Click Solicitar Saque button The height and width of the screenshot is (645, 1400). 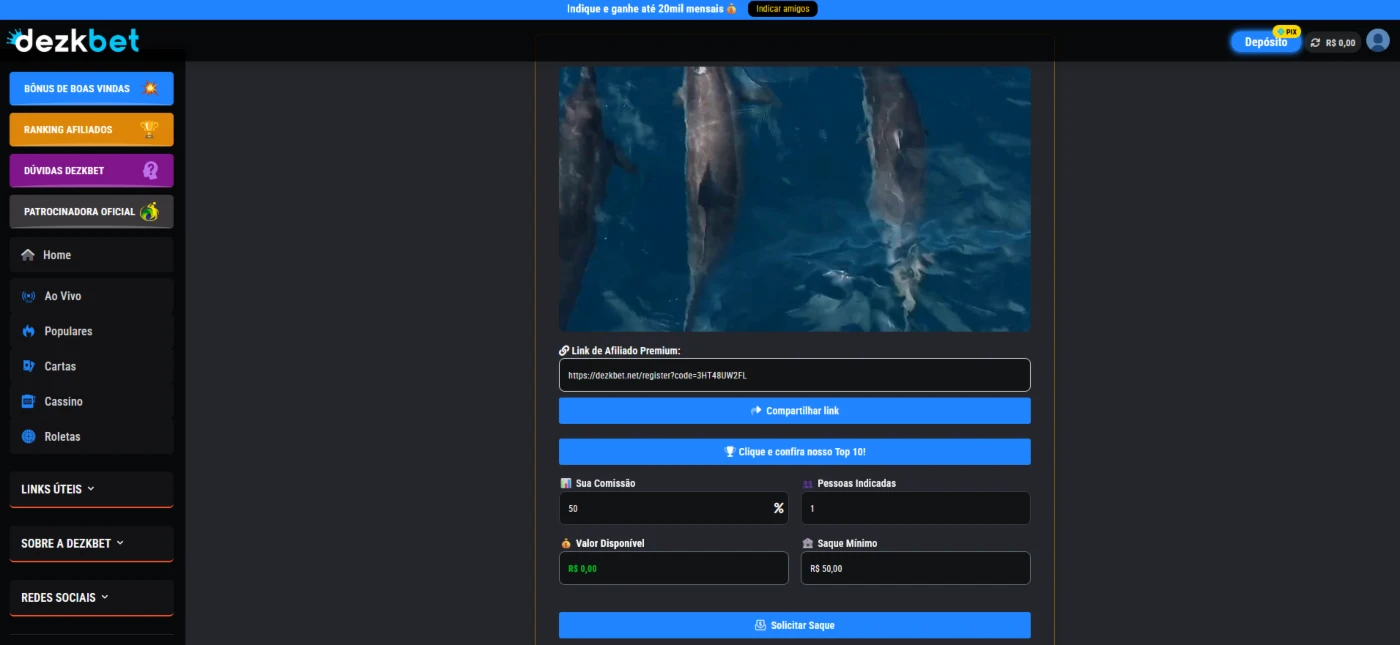coord(794,625)
